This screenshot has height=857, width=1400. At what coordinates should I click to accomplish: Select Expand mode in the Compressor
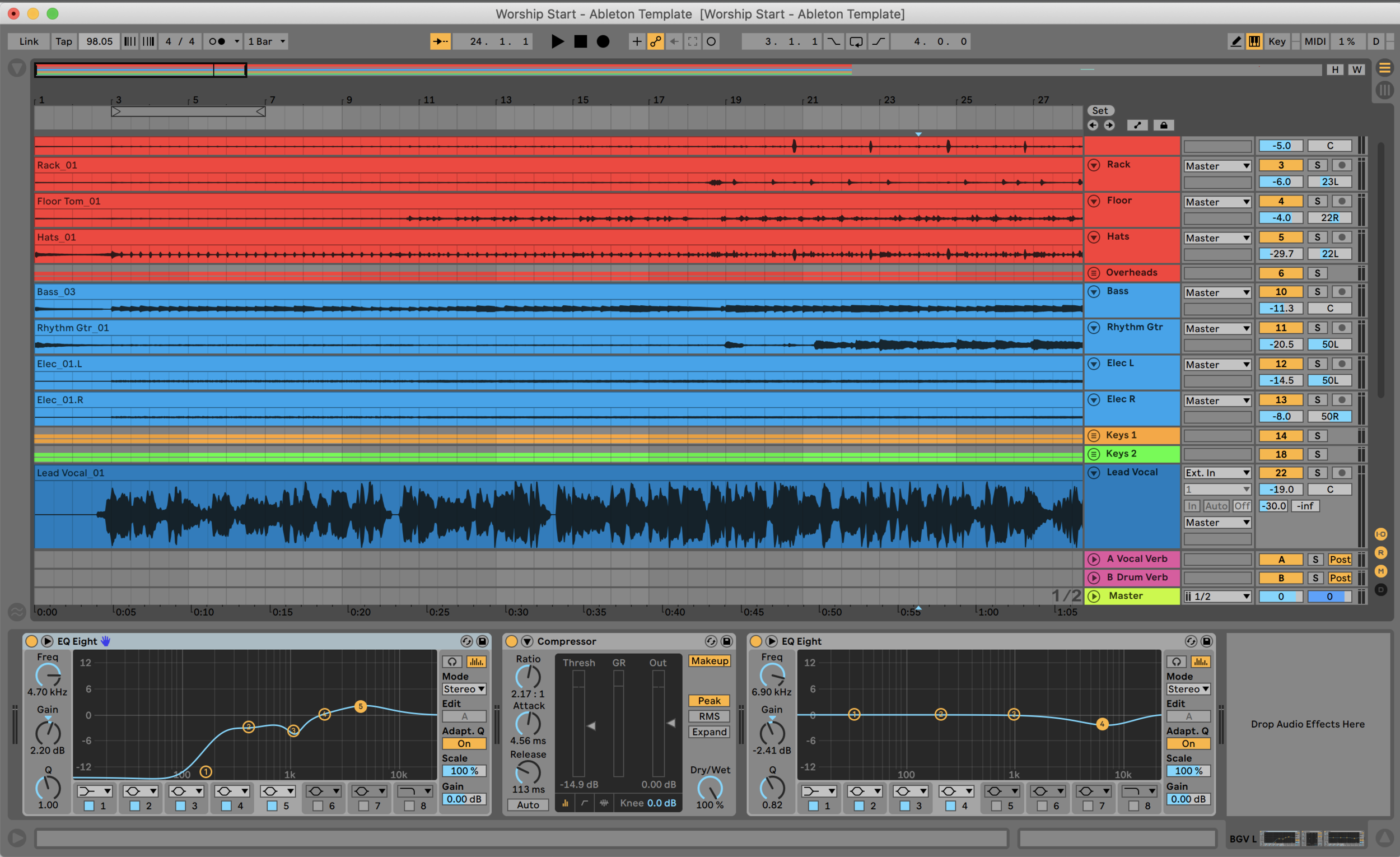click(709, 732)
